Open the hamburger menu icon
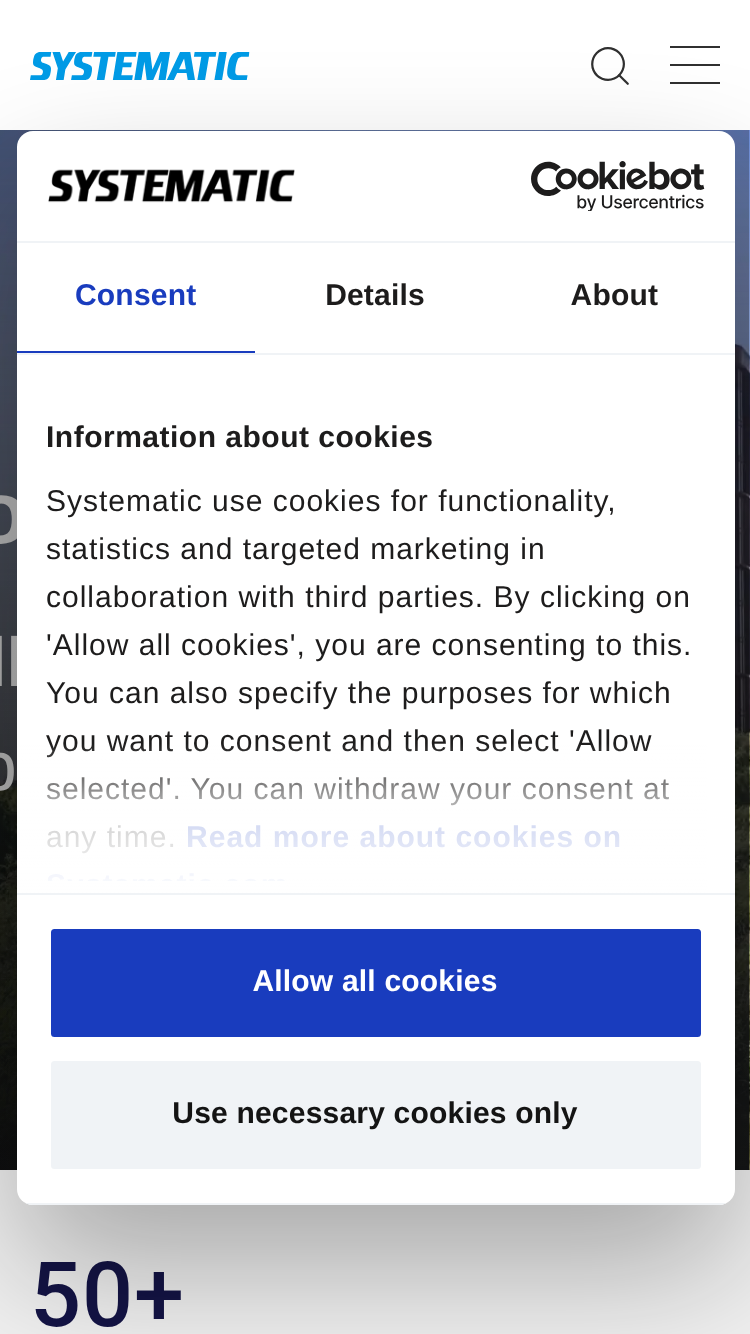 click(695, 65)
